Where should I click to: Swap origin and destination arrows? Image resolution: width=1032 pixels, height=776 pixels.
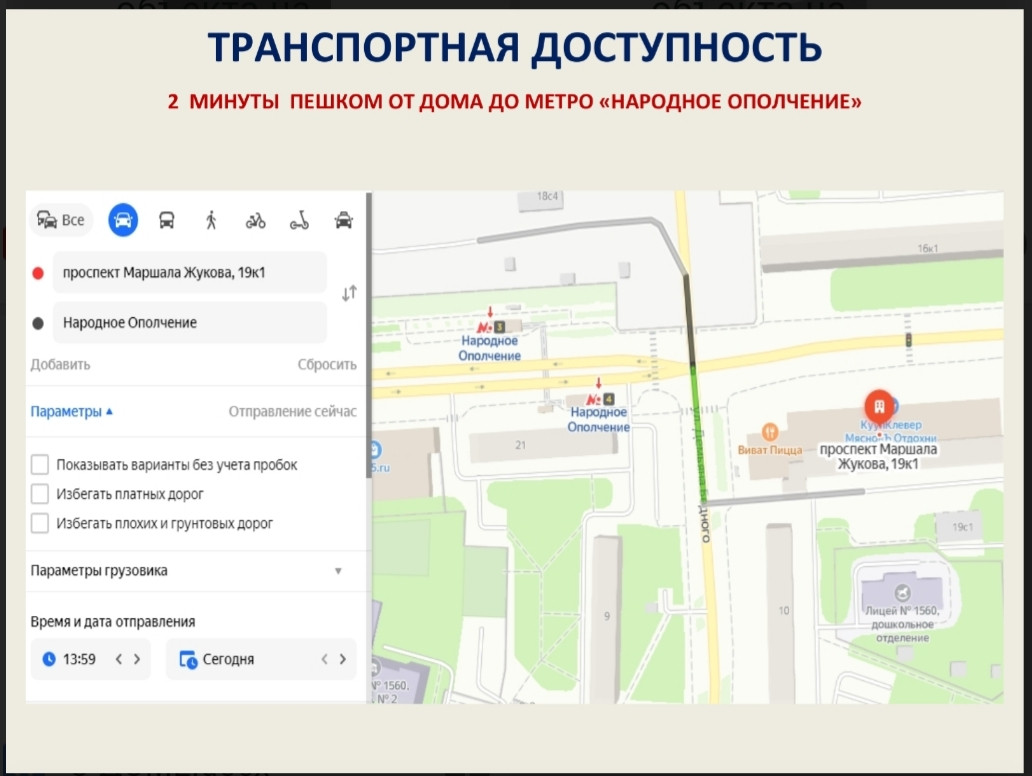349,294
